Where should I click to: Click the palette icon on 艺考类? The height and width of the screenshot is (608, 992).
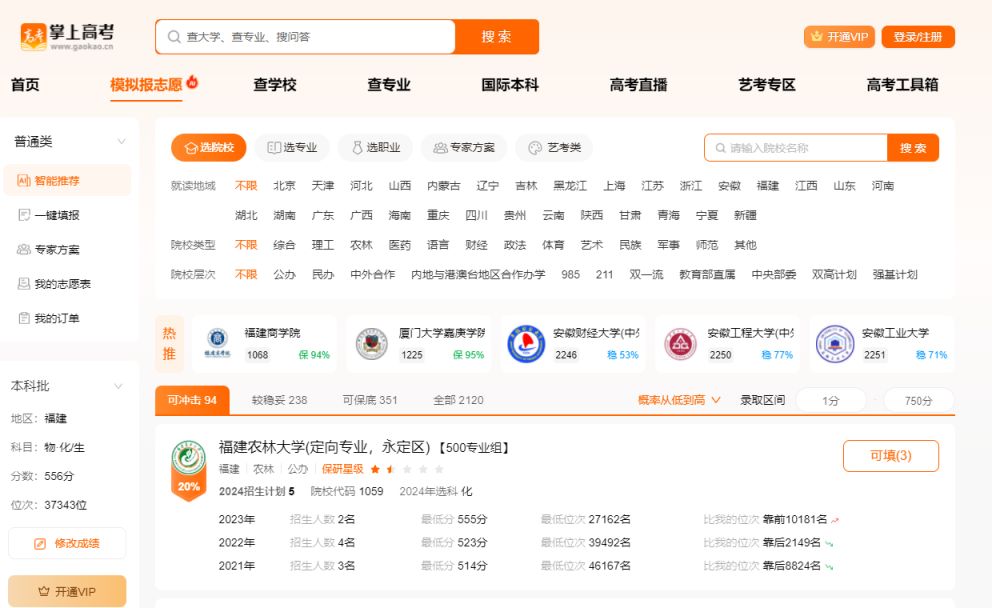(x=535, y=147)
